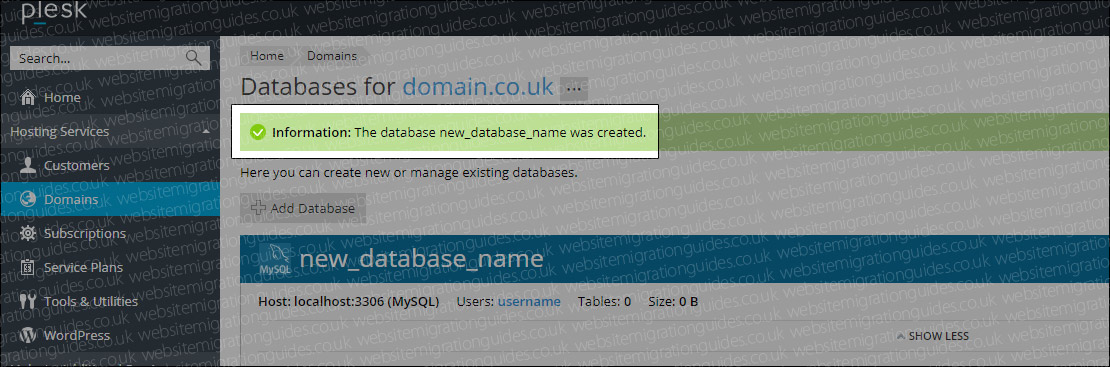Open Tools & Utilities in sidebar
The width and height of the screenshot is (1110, 367).
tap(91, 301)
